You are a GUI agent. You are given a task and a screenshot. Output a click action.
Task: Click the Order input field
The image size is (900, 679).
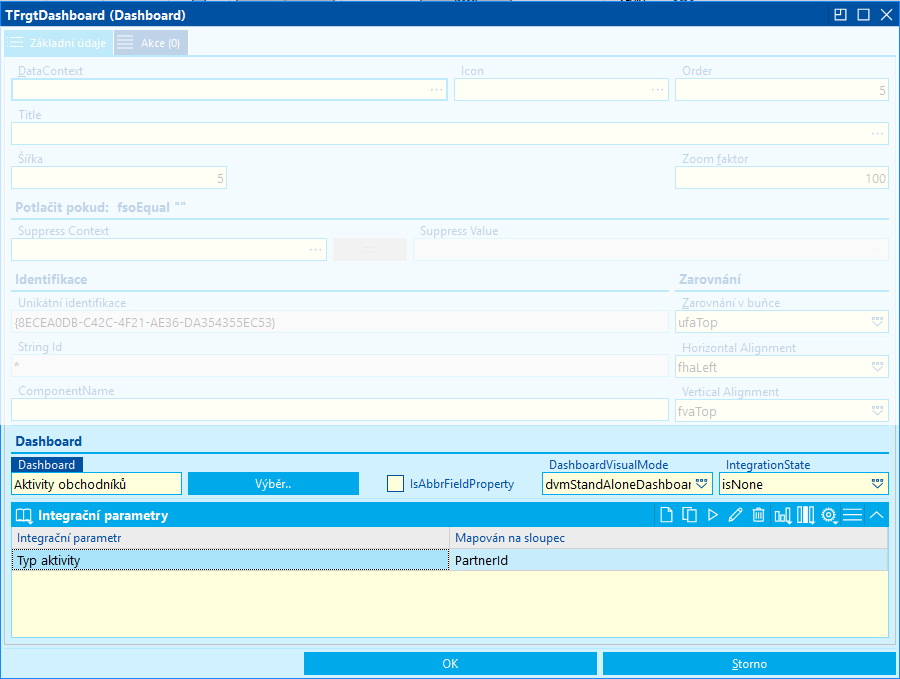(x=782, y=90)
